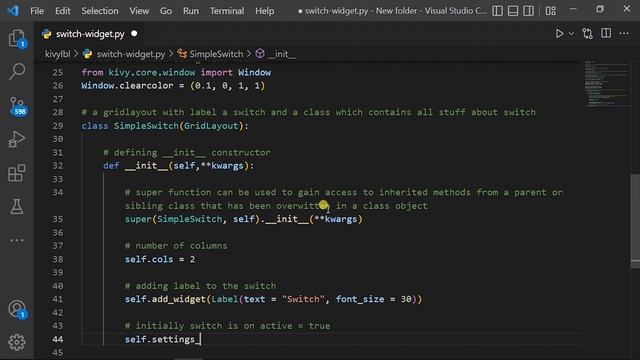This screenshot has width=640, height=360.
Task: Click switch-widget.py in breadcrumb
Action: 131,54
